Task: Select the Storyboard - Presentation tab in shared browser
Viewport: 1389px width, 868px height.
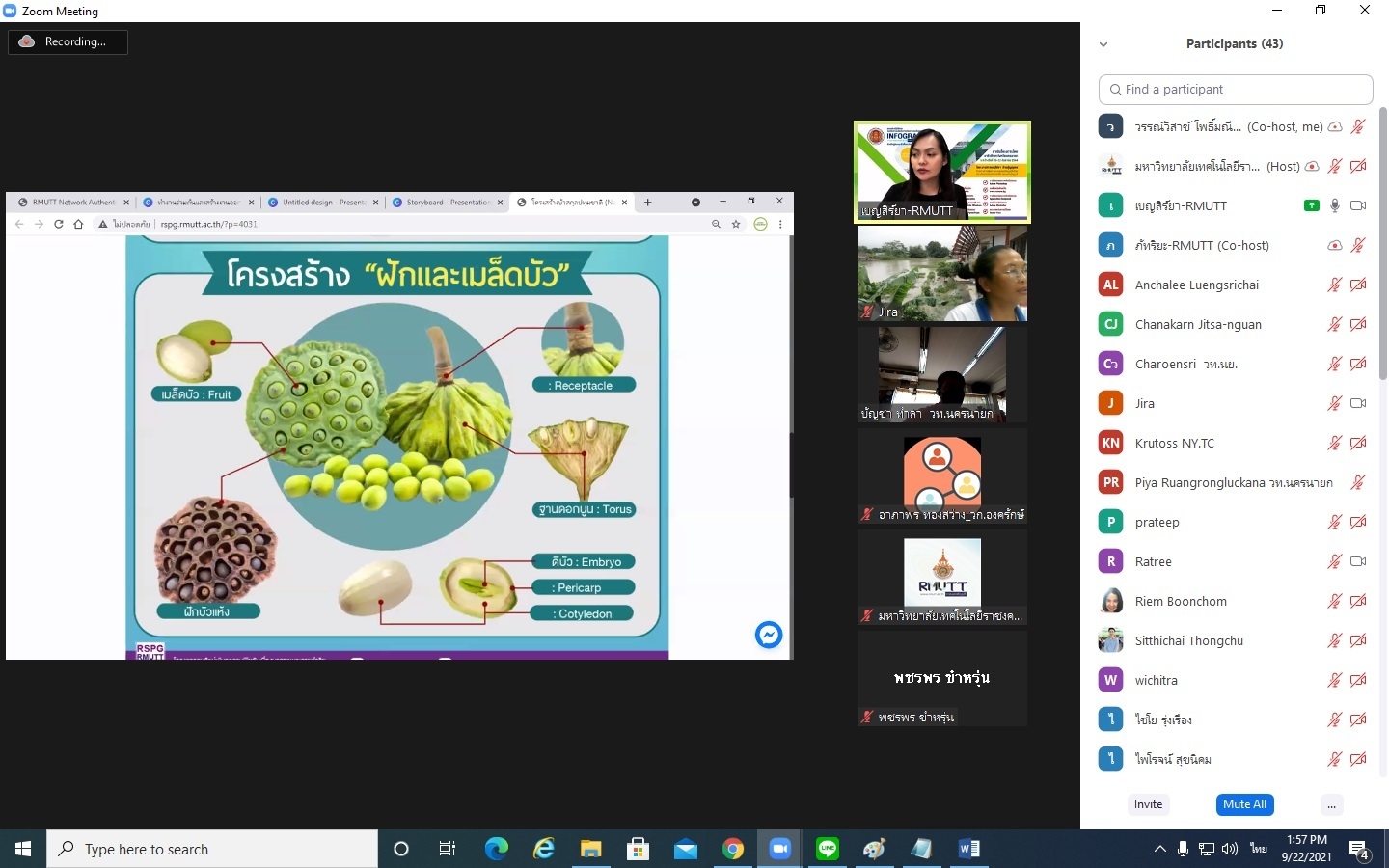Action: click(x=447, y=203)
